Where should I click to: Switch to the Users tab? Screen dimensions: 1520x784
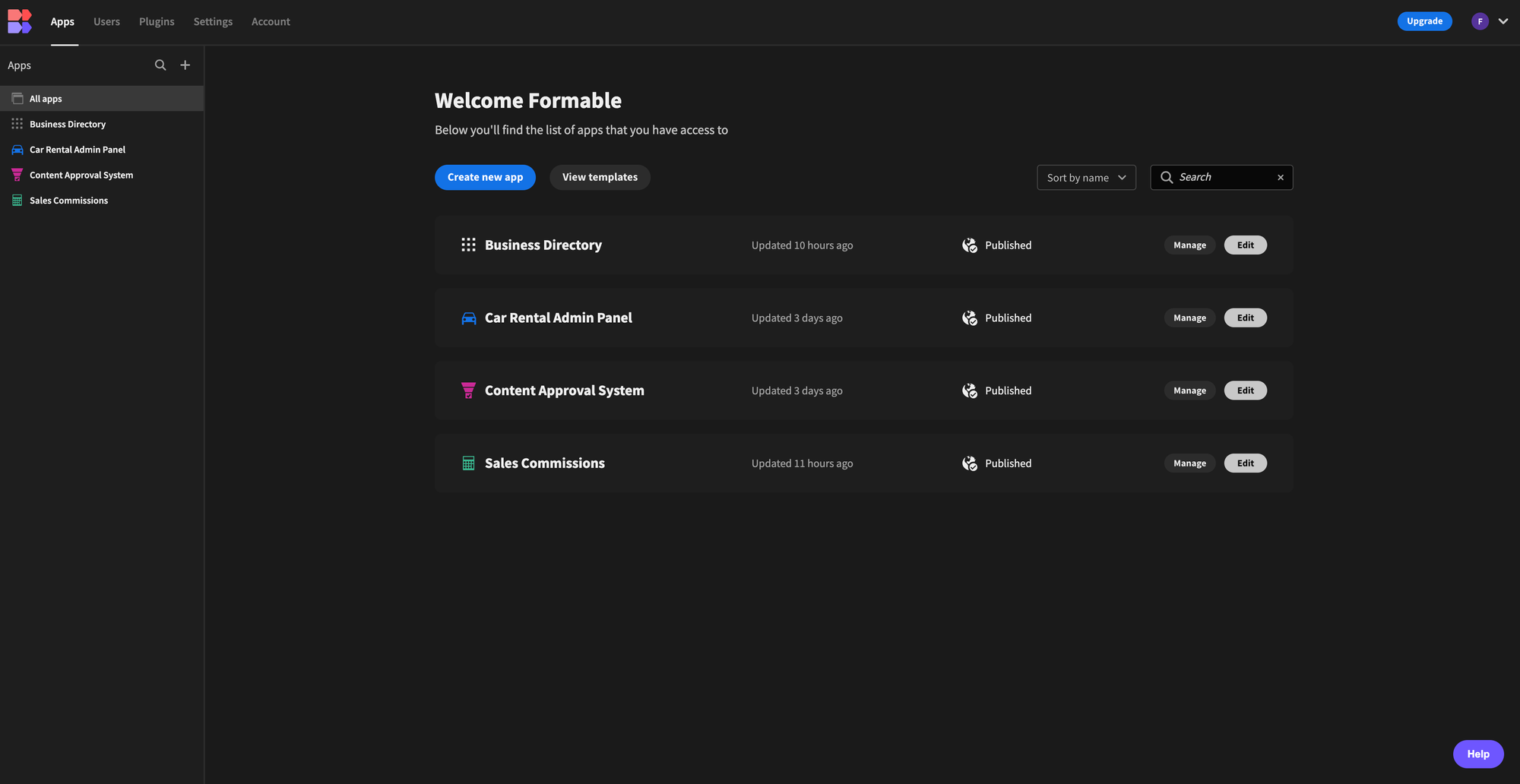tap(106, 21)
